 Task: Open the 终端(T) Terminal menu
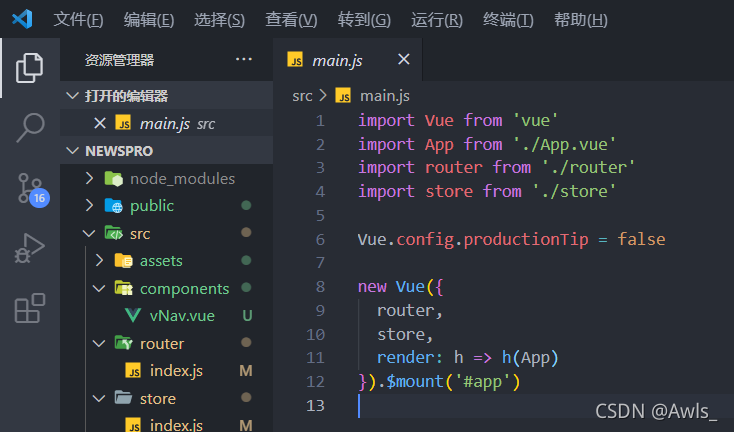coord(508,20)
